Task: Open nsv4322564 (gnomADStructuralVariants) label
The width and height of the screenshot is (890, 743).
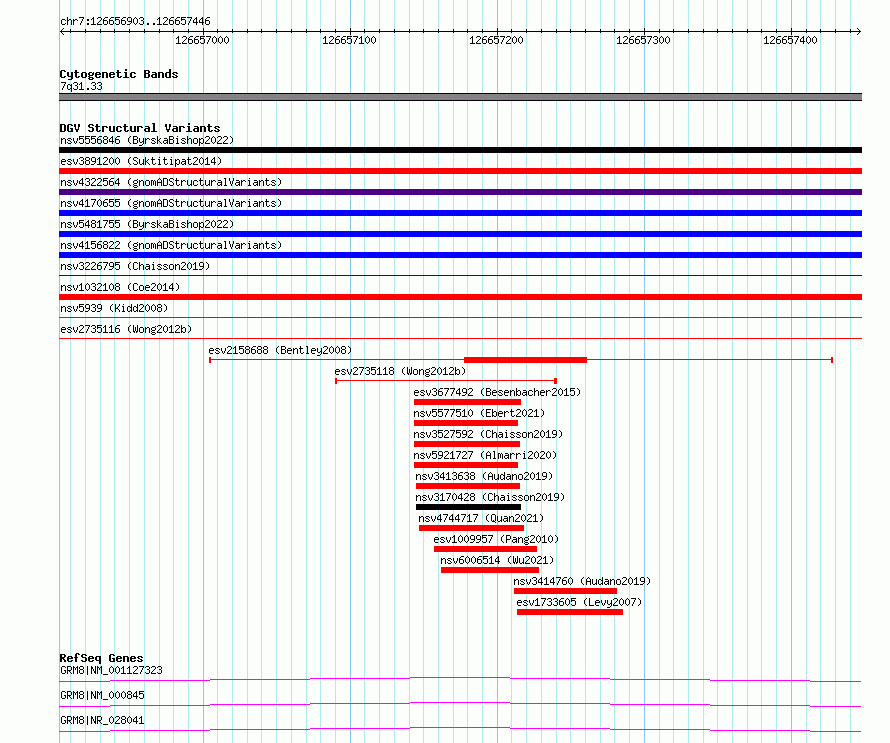Action: point(171,182)
